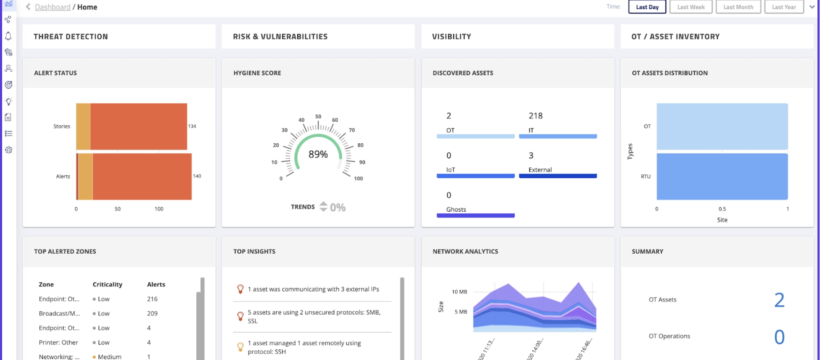Viewport: 820px width, 360px height.
Task: Click the Zone column header
Action: (47, 284)
